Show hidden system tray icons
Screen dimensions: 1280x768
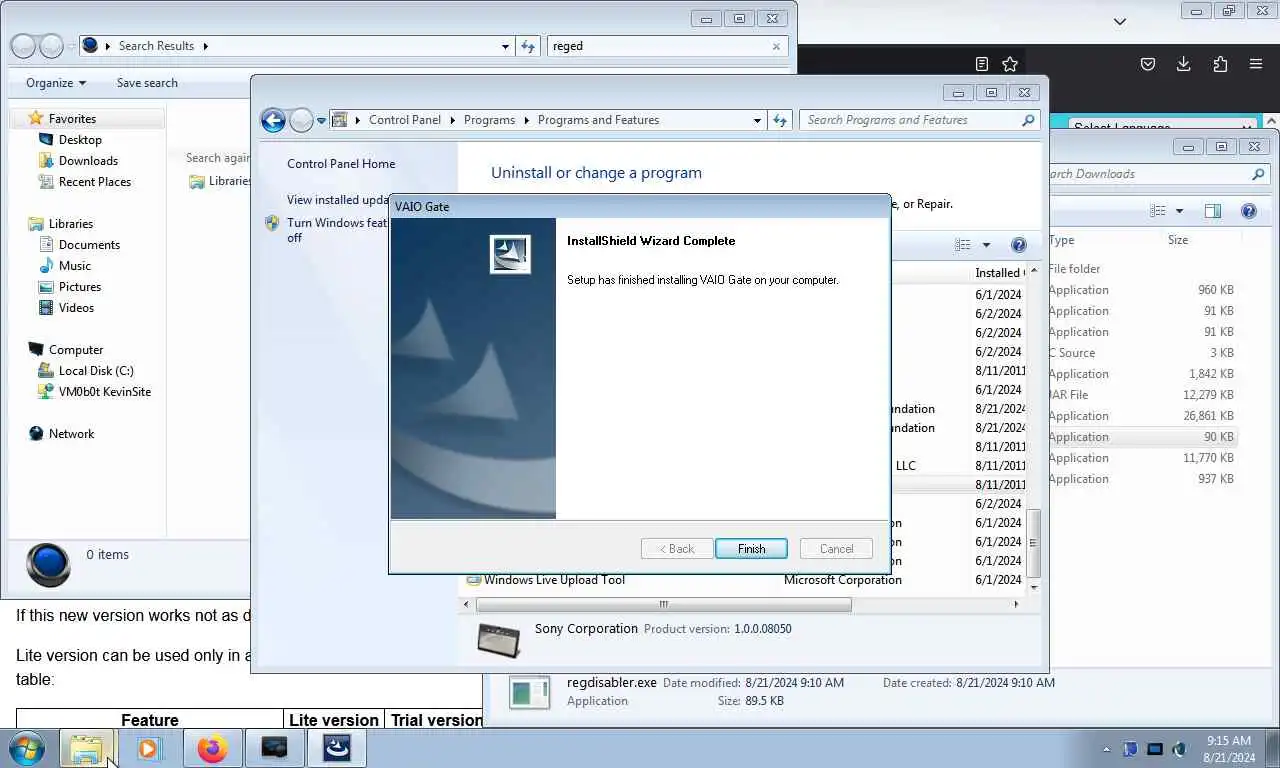click(1106, 749)
